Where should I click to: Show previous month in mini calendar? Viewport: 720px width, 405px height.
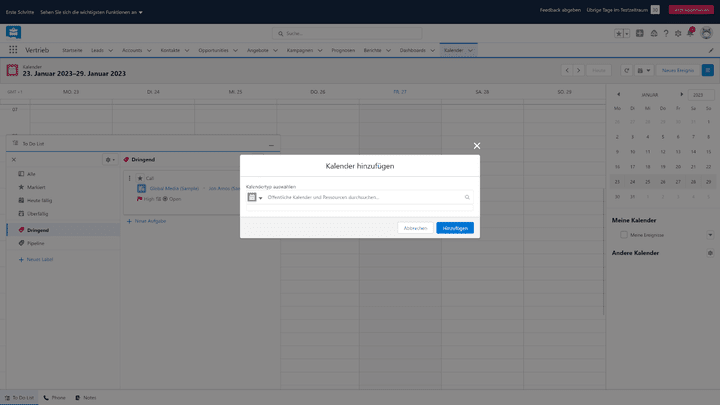pos(619,95)
